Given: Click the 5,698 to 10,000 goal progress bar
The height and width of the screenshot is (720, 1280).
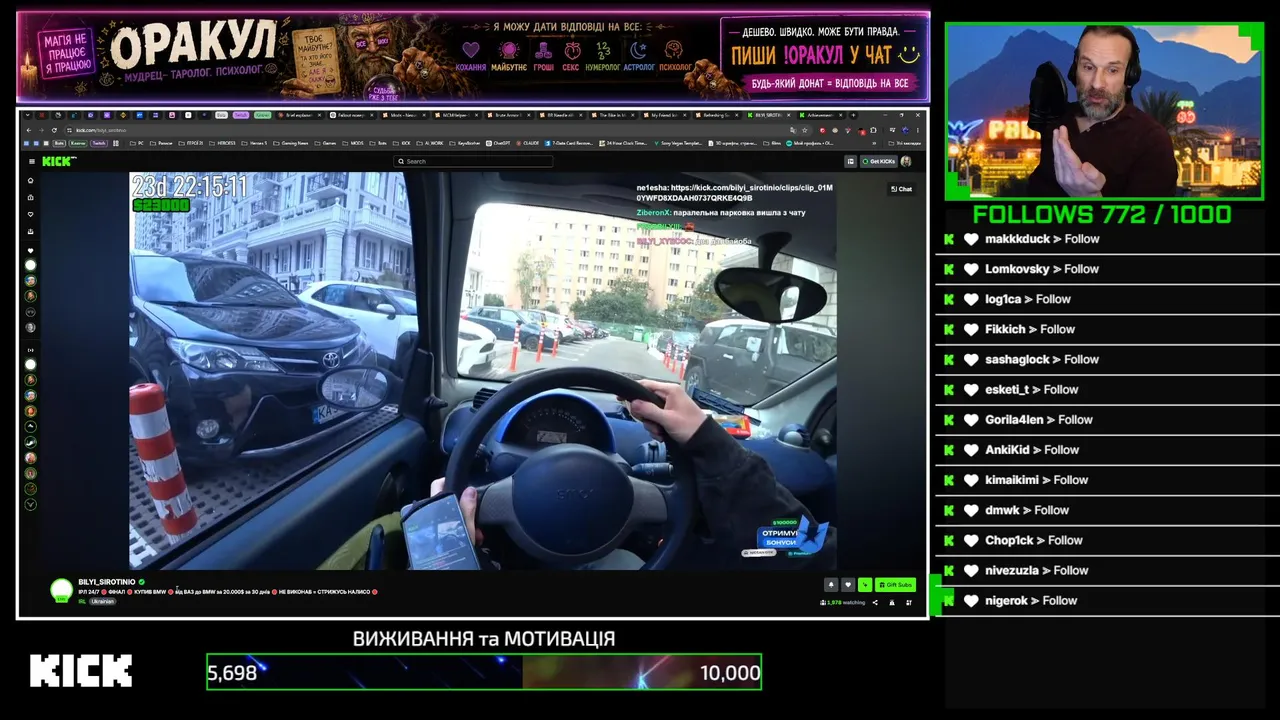Looking at the screenshot, I should pyautogui.click(x=484, y=672).
